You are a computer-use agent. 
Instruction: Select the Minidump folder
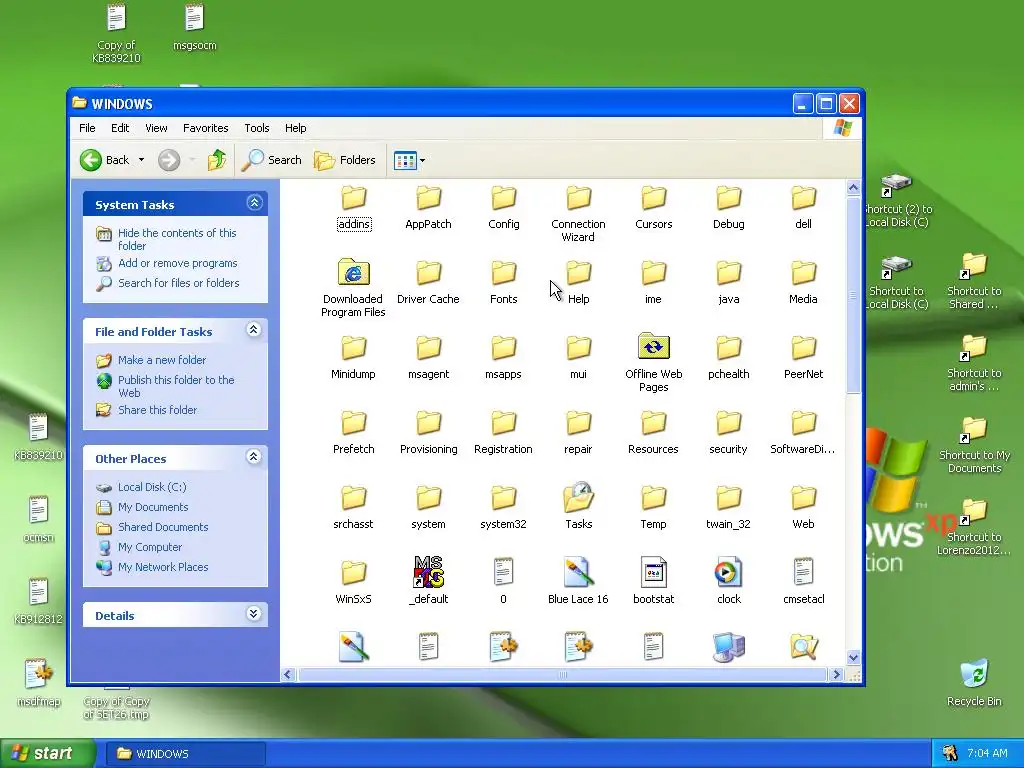(353, 347)
